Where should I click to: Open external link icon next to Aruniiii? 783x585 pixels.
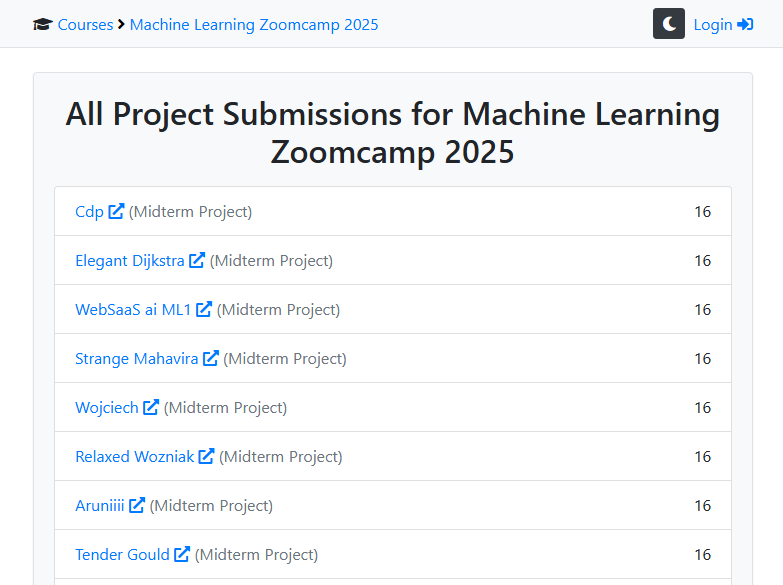pos(137,505)
